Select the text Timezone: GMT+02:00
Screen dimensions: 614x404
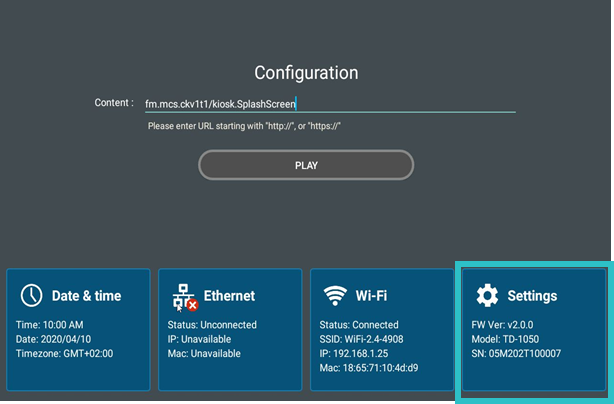coord(64,354)
